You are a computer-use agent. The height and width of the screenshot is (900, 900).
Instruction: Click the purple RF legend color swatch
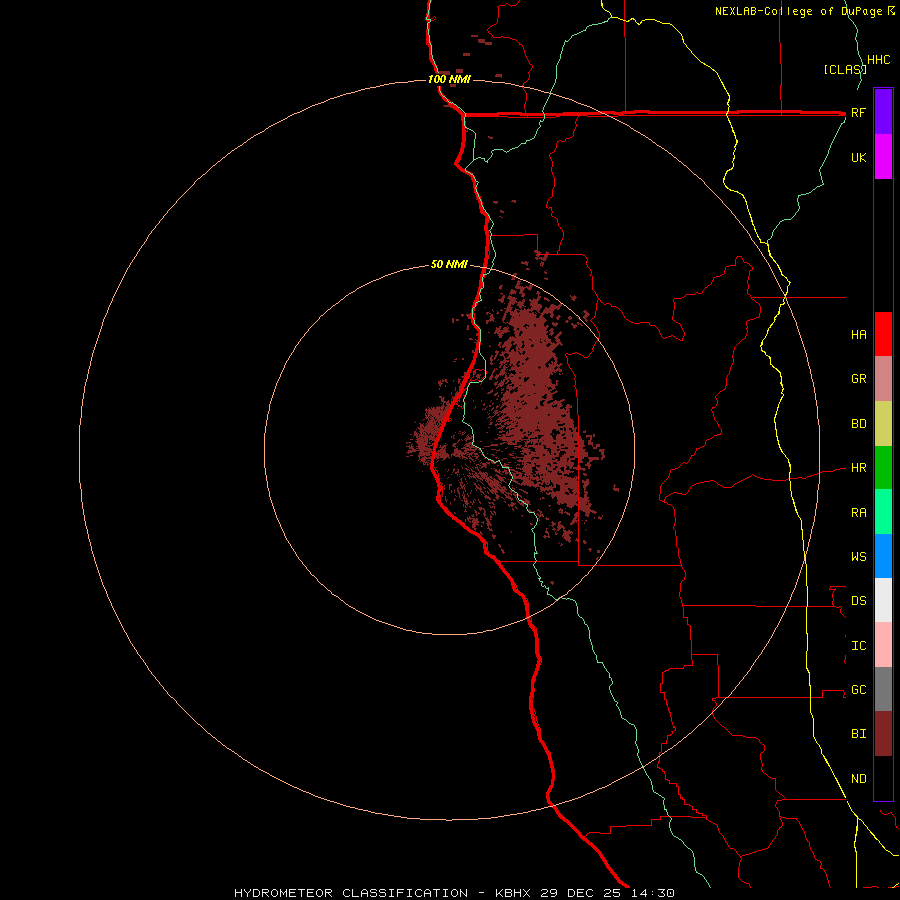click(x=883, y=112)
